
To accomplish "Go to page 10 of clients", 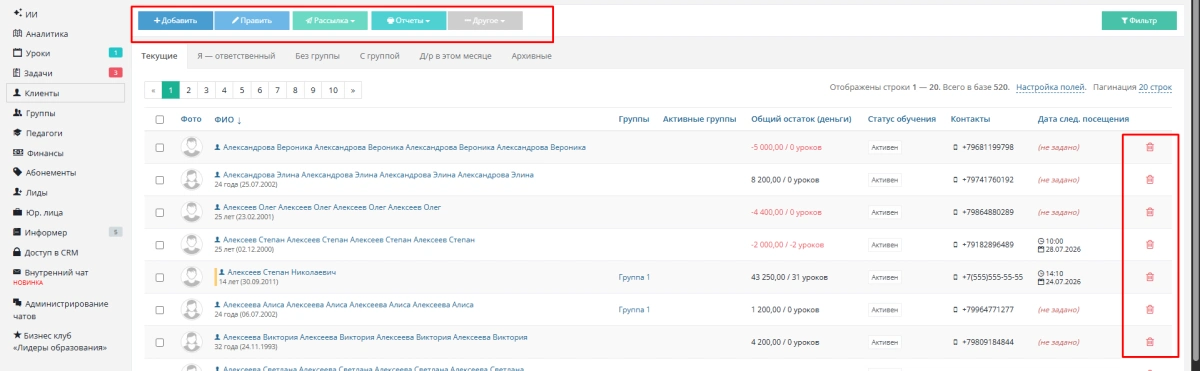I will click(x=333, y=89).
